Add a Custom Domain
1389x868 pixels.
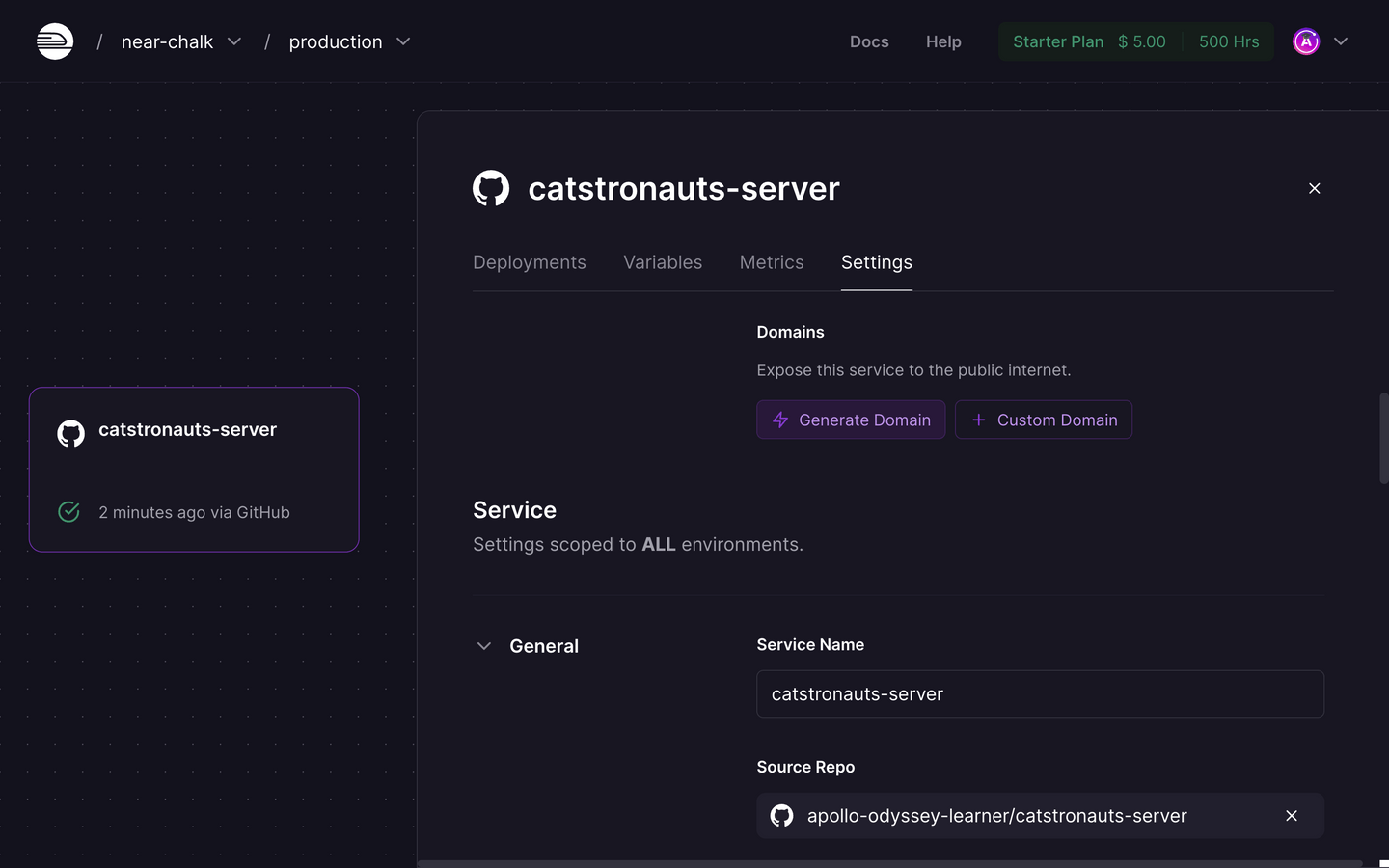tap(1043, 420)
